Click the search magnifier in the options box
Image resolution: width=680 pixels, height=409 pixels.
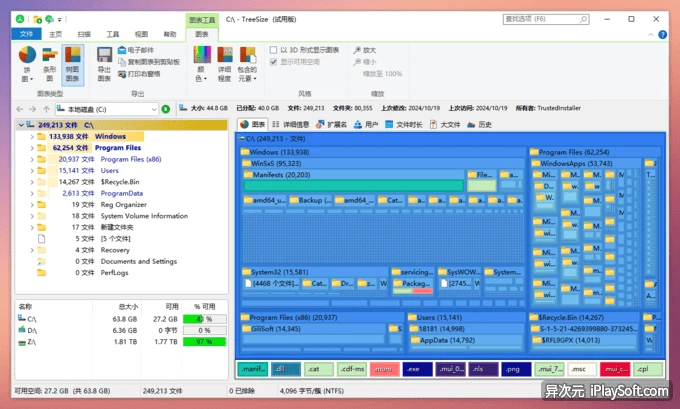click(583, 19)
